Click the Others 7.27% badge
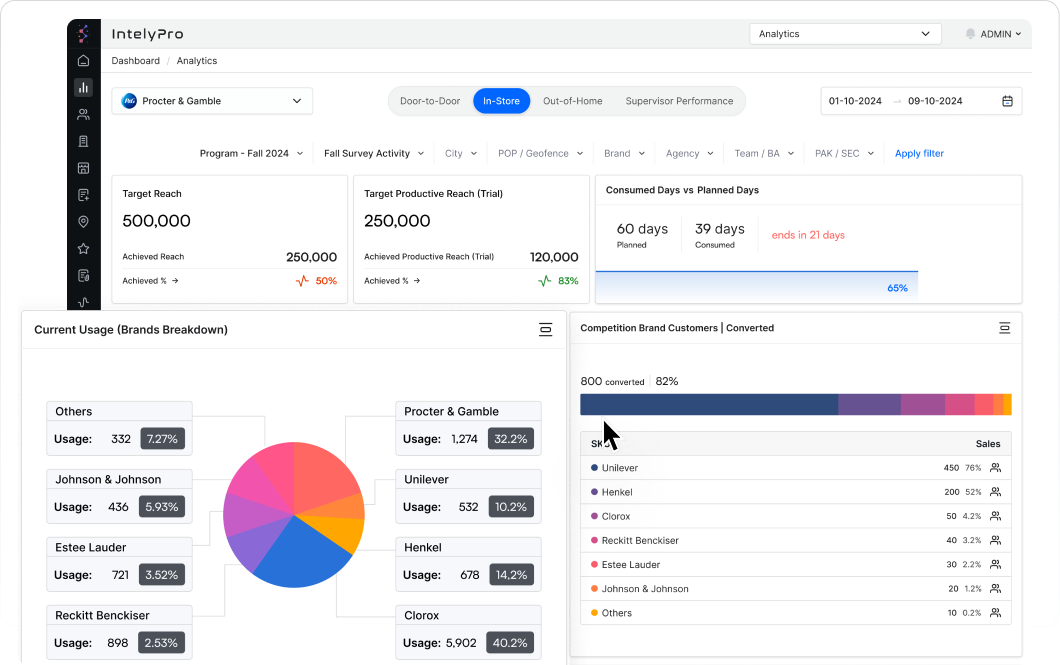The height and width of the screenshot is (665, 1060). point(162,439)
